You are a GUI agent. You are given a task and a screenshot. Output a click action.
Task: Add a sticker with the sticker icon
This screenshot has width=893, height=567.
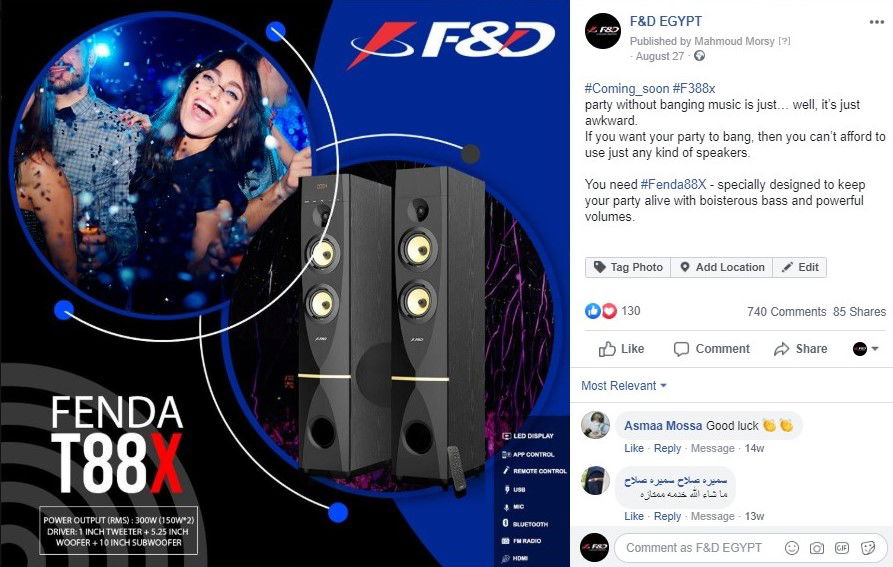tap(868, 548)
